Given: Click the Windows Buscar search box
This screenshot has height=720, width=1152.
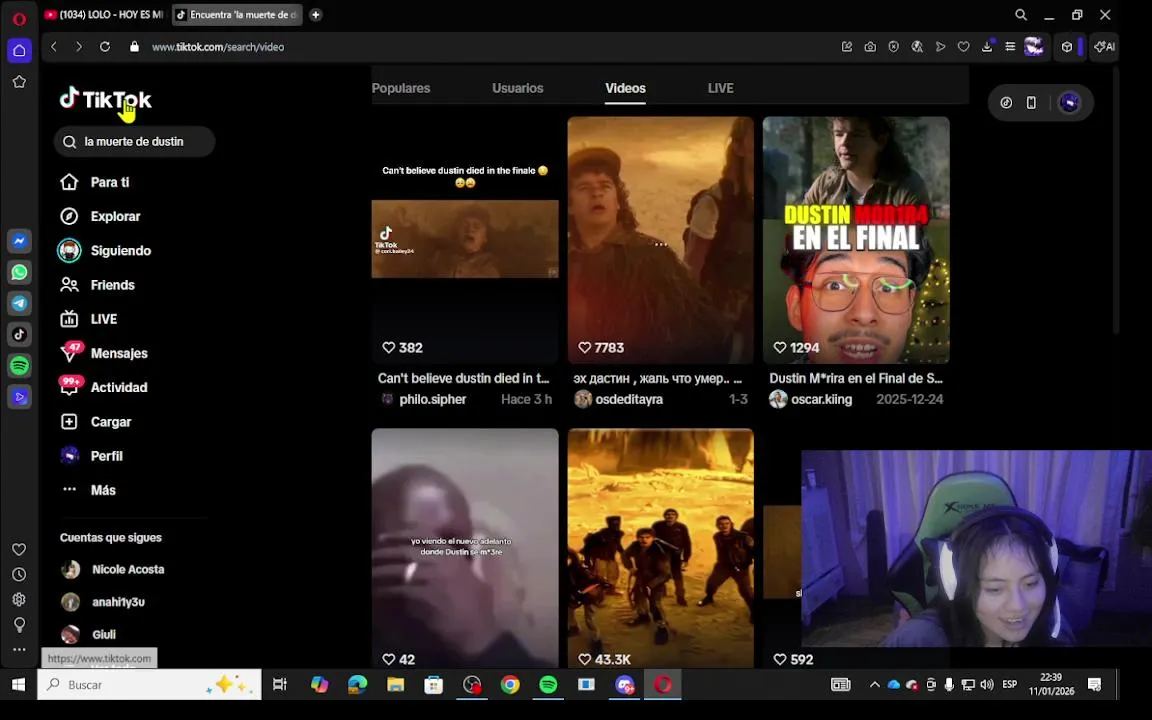Looking at the screenshot, I should [149, 685].
